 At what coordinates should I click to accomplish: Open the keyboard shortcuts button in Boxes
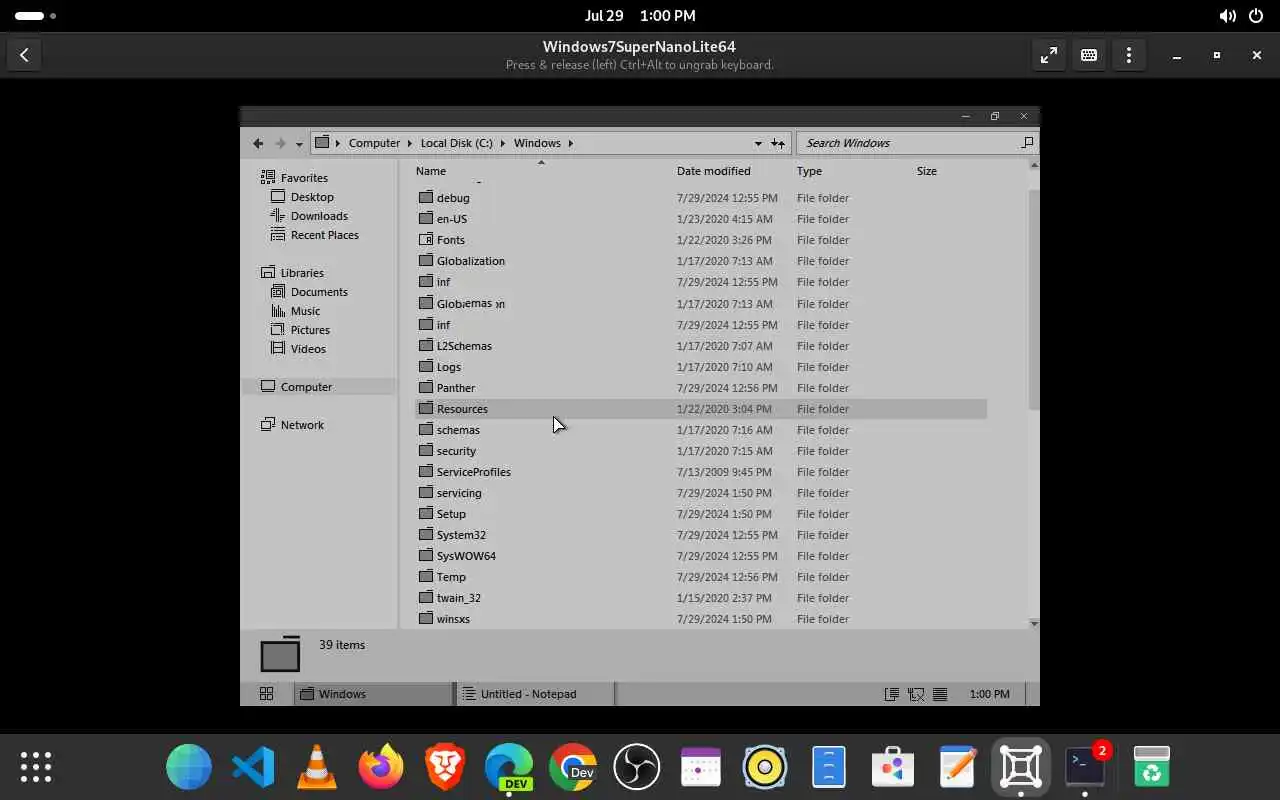point(1089,56)
